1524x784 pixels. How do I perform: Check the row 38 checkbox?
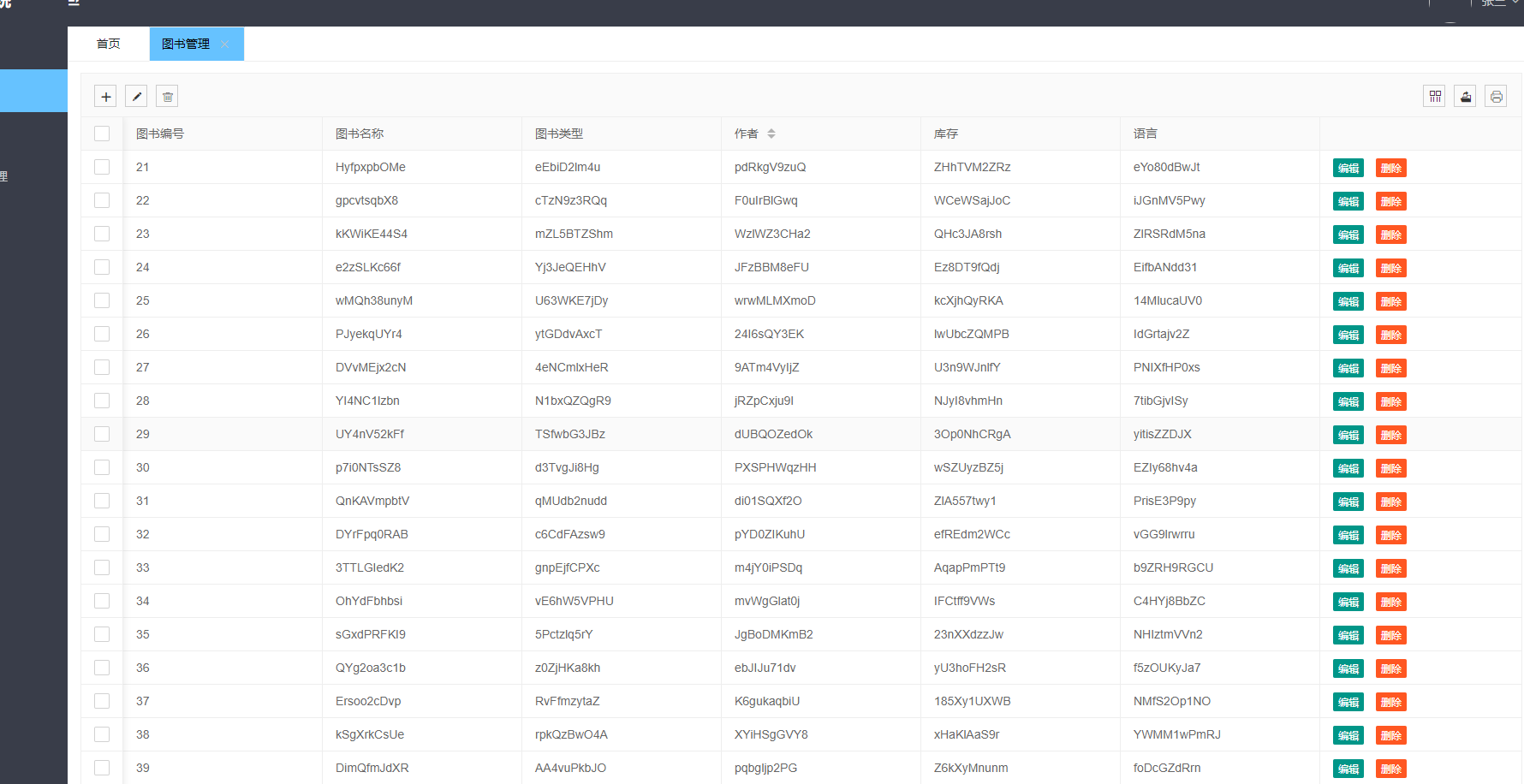[x=102, y=734]
